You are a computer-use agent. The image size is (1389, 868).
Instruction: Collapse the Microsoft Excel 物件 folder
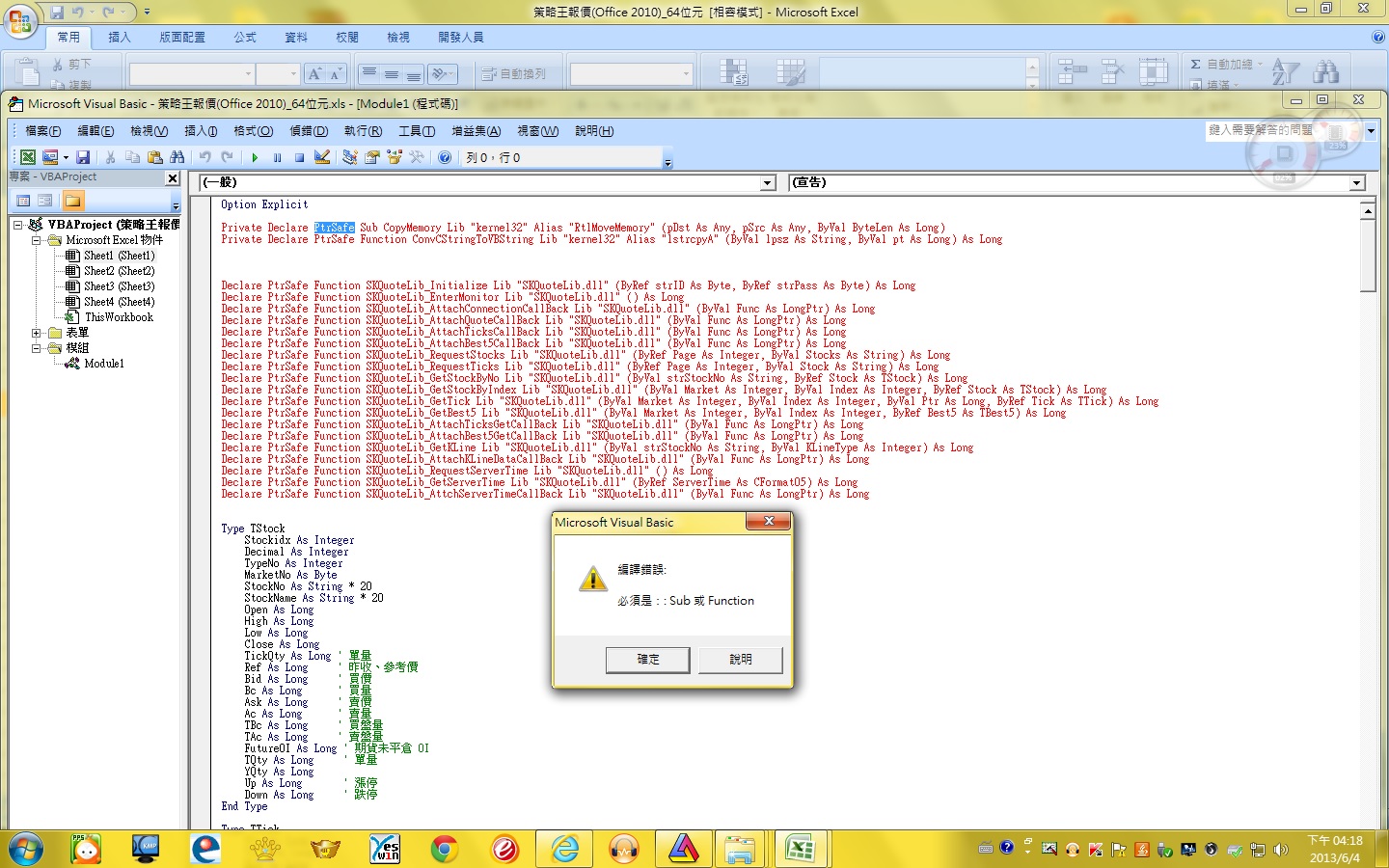(x=36, y=240)
